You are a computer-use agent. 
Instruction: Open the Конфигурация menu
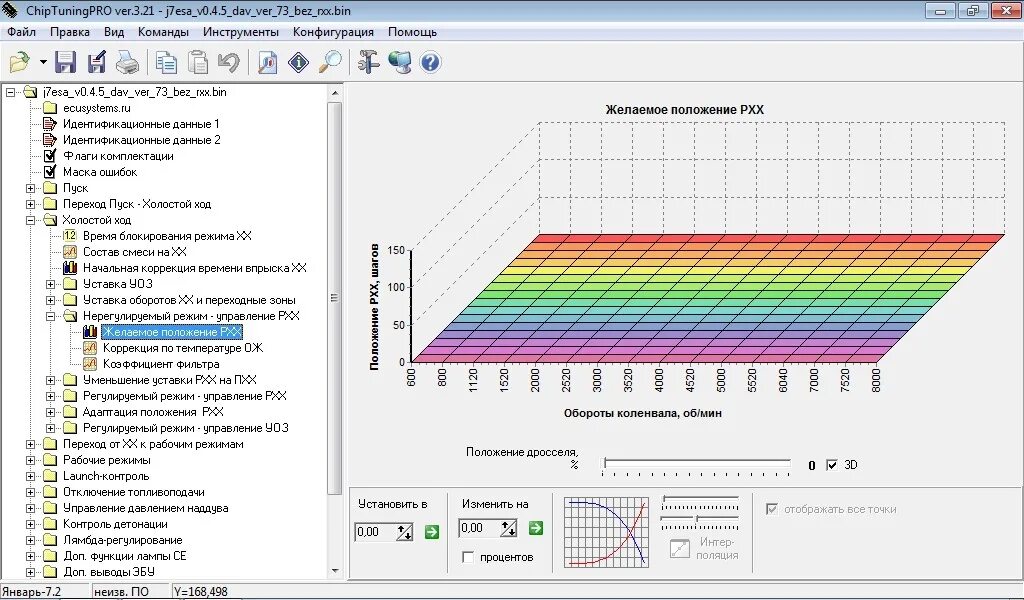(333, 32)
